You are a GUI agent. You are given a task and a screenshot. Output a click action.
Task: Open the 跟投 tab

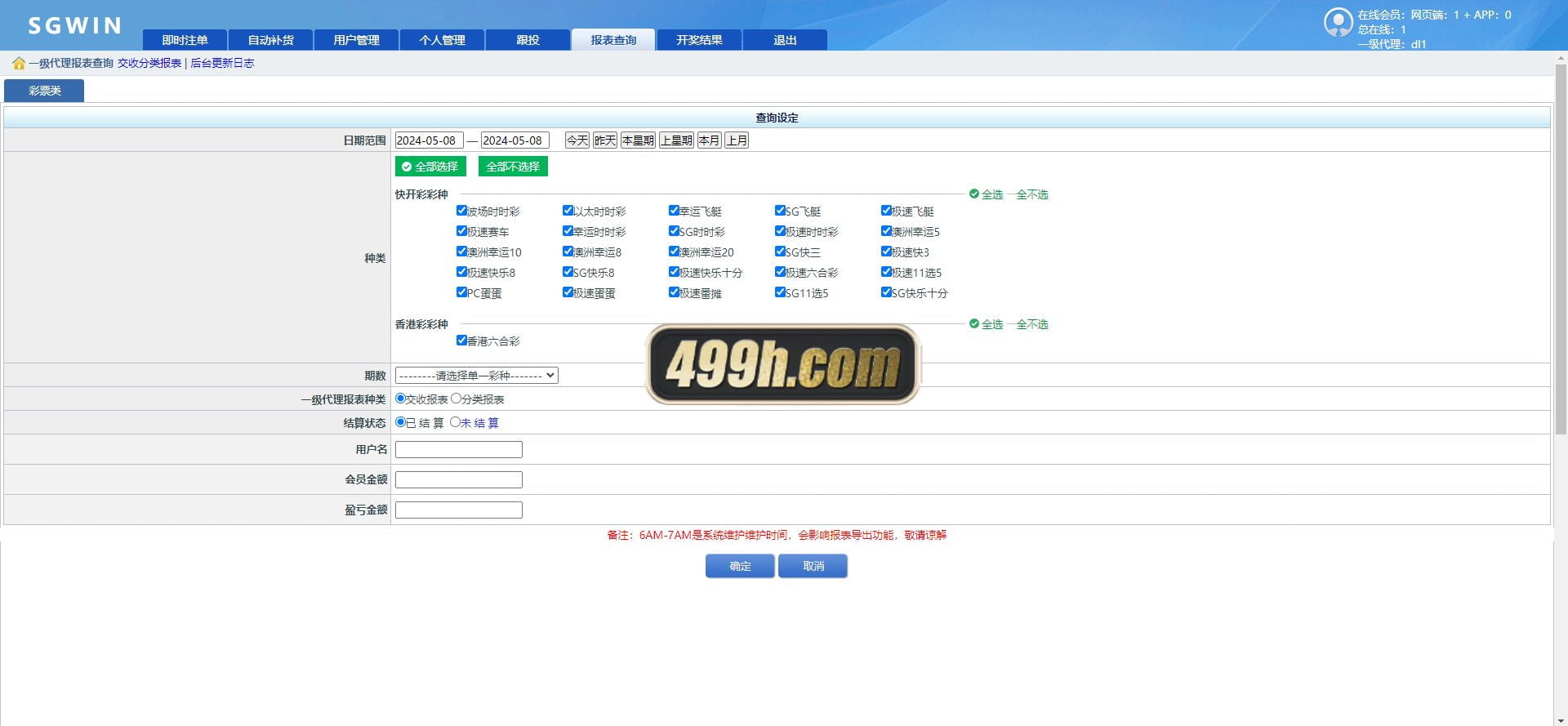(528, 40)
